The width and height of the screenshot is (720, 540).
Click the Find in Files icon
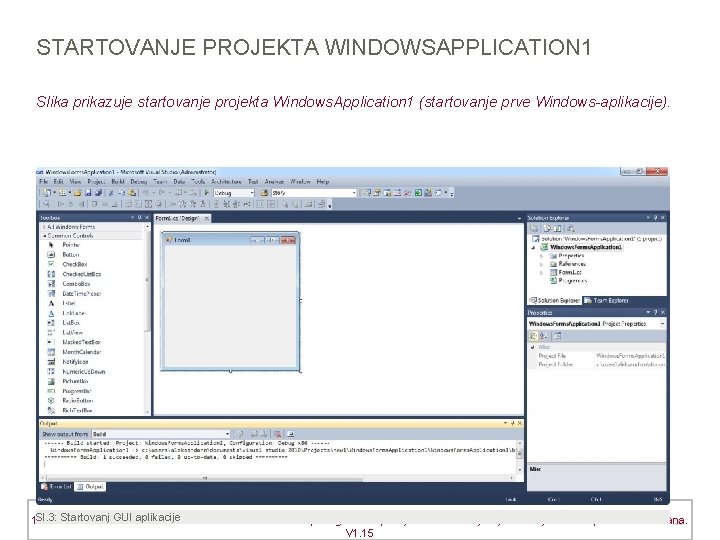coord(264,193)
